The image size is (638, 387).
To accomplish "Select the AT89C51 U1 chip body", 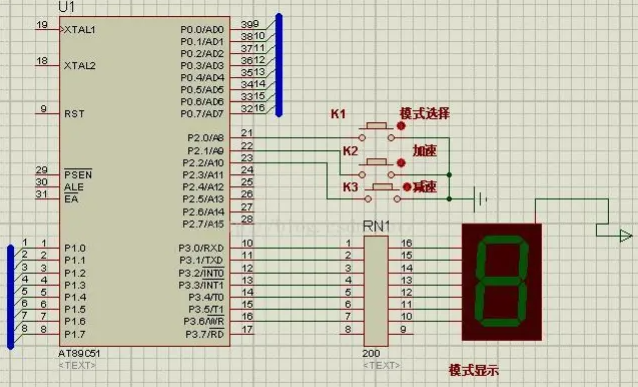I will click(144, 181).
